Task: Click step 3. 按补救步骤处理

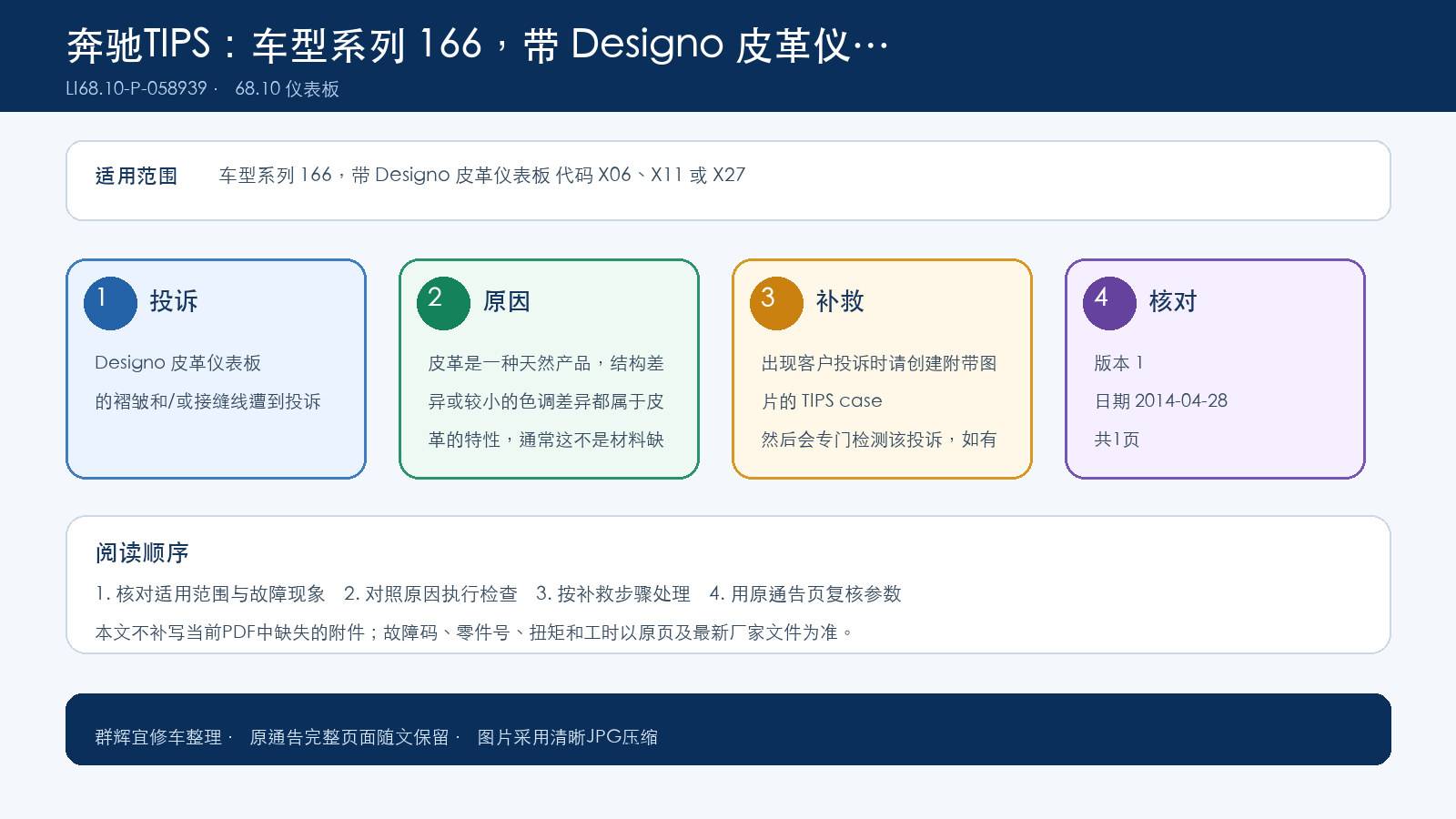Action: coord(613,594)
